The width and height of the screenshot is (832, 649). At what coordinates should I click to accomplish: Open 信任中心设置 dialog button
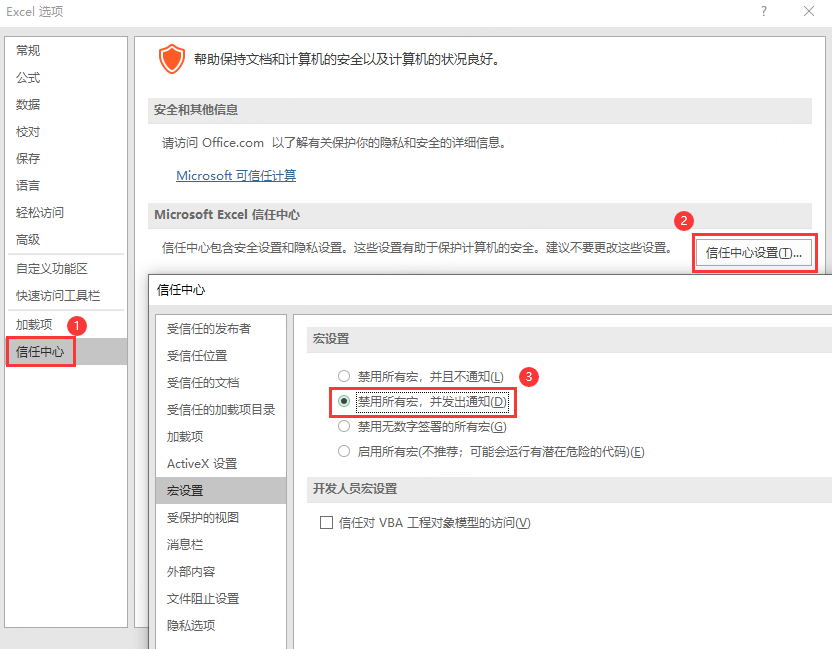pyautogui.click(x=755, y=253)
